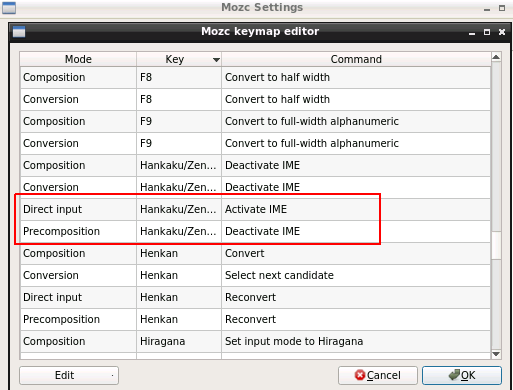The height and width of the screenshot is (390, 513).
Task: Select the Hiragana key cell
Action: (x=179, y=341)
